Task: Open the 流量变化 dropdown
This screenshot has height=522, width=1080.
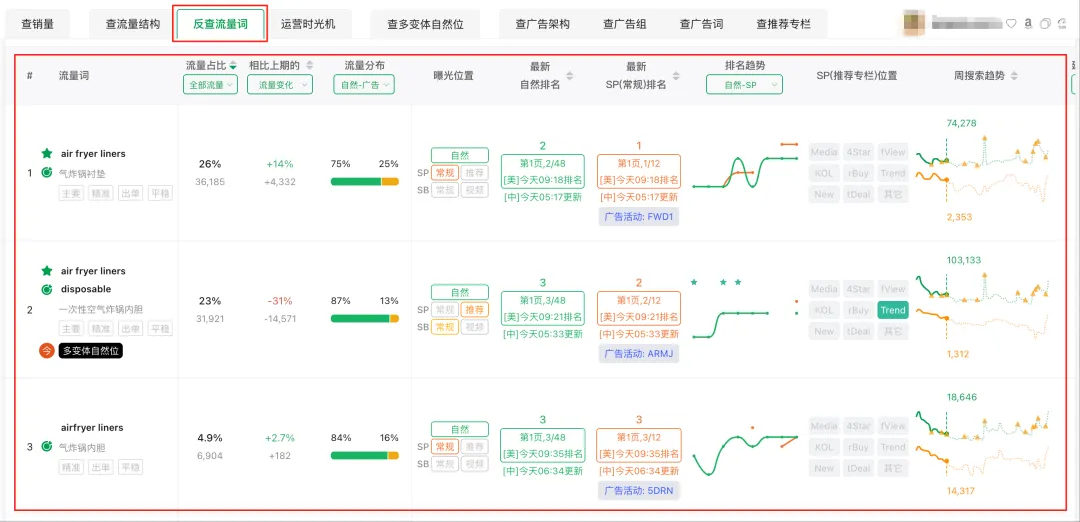Action: point(280,85)
